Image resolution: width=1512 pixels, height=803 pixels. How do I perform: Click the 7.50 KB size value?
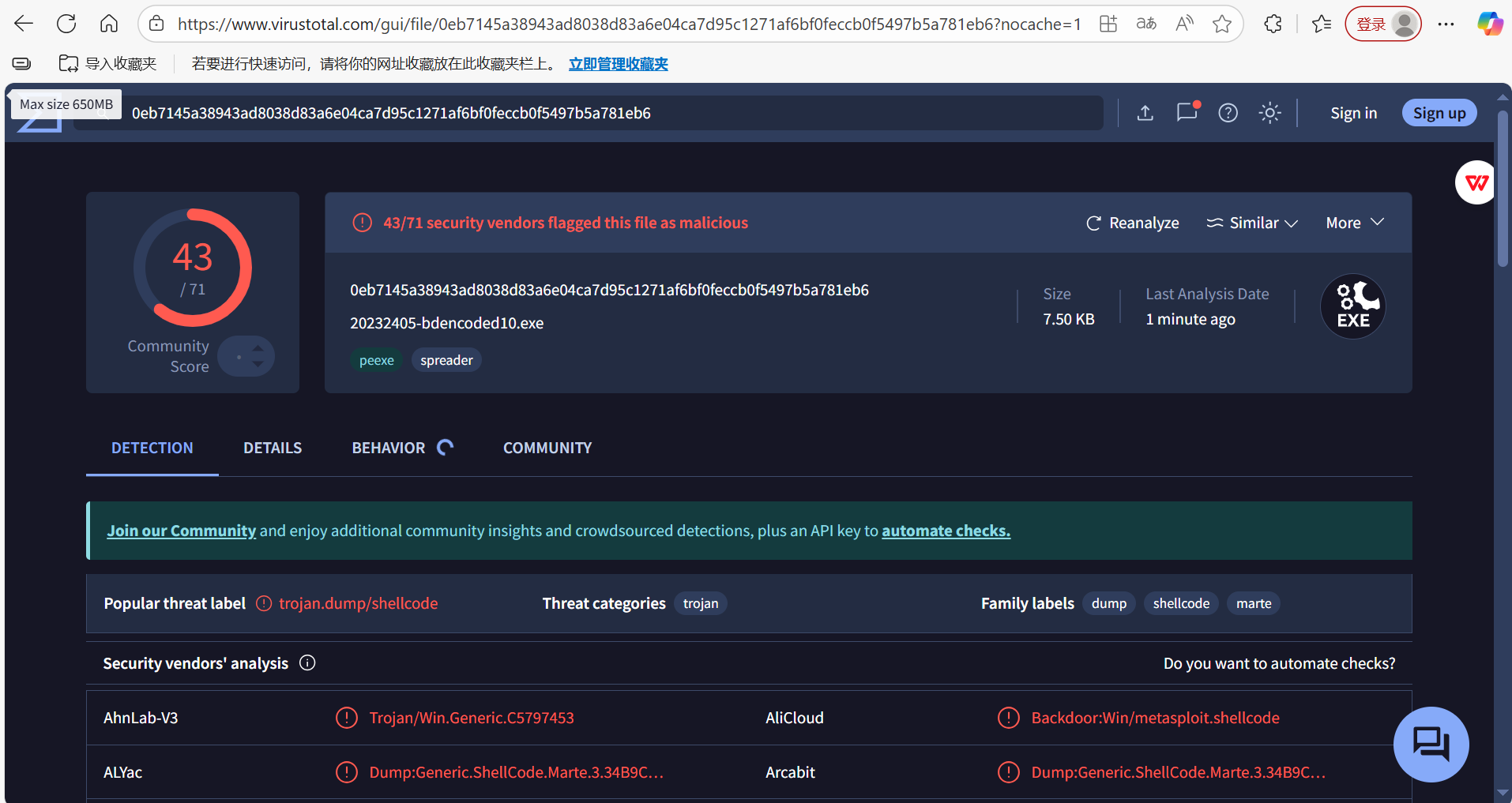(x=1069, y=319)
